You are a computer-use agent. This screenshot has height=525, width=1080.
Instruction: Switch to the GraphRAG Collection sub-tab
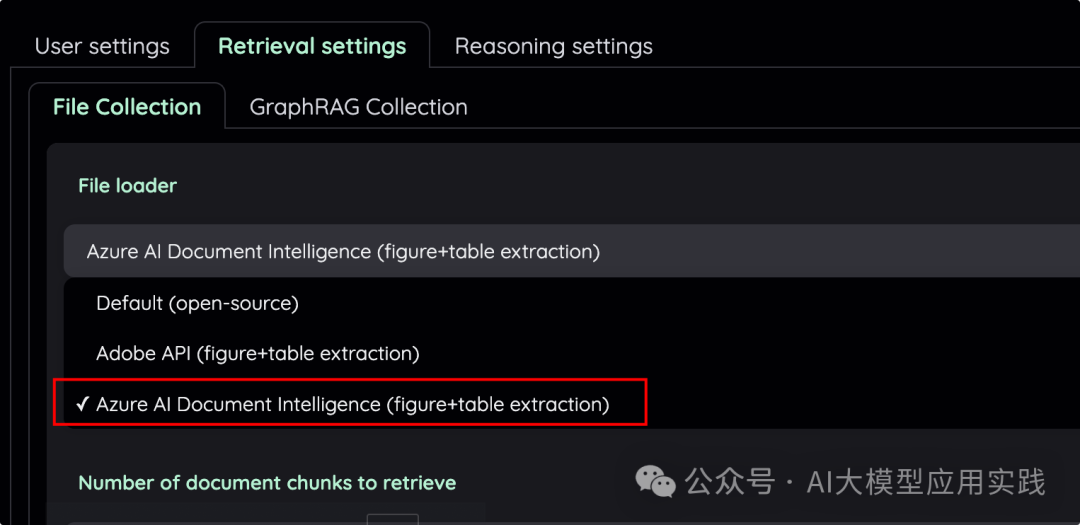click(x=358, y=107)
